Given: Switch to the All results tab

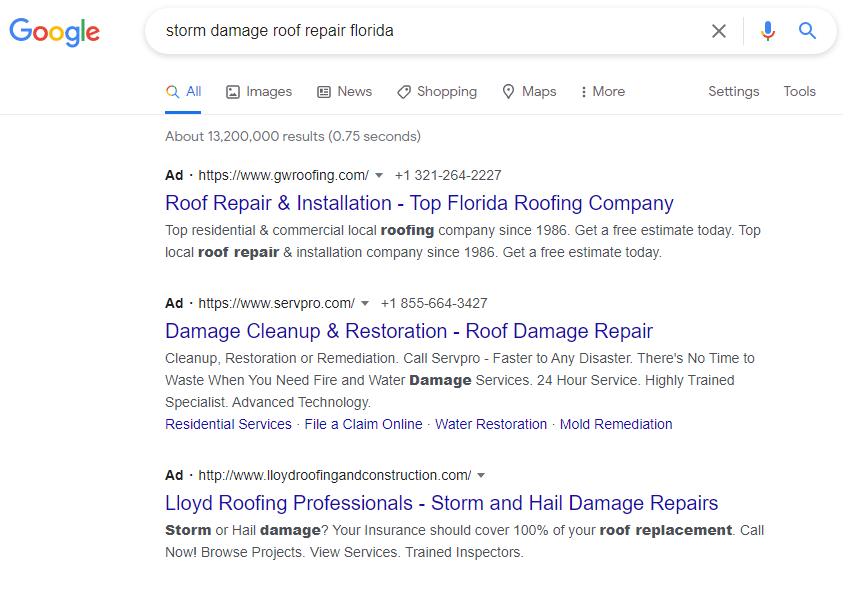Looking at the screenshot, I should click(184, 91).
